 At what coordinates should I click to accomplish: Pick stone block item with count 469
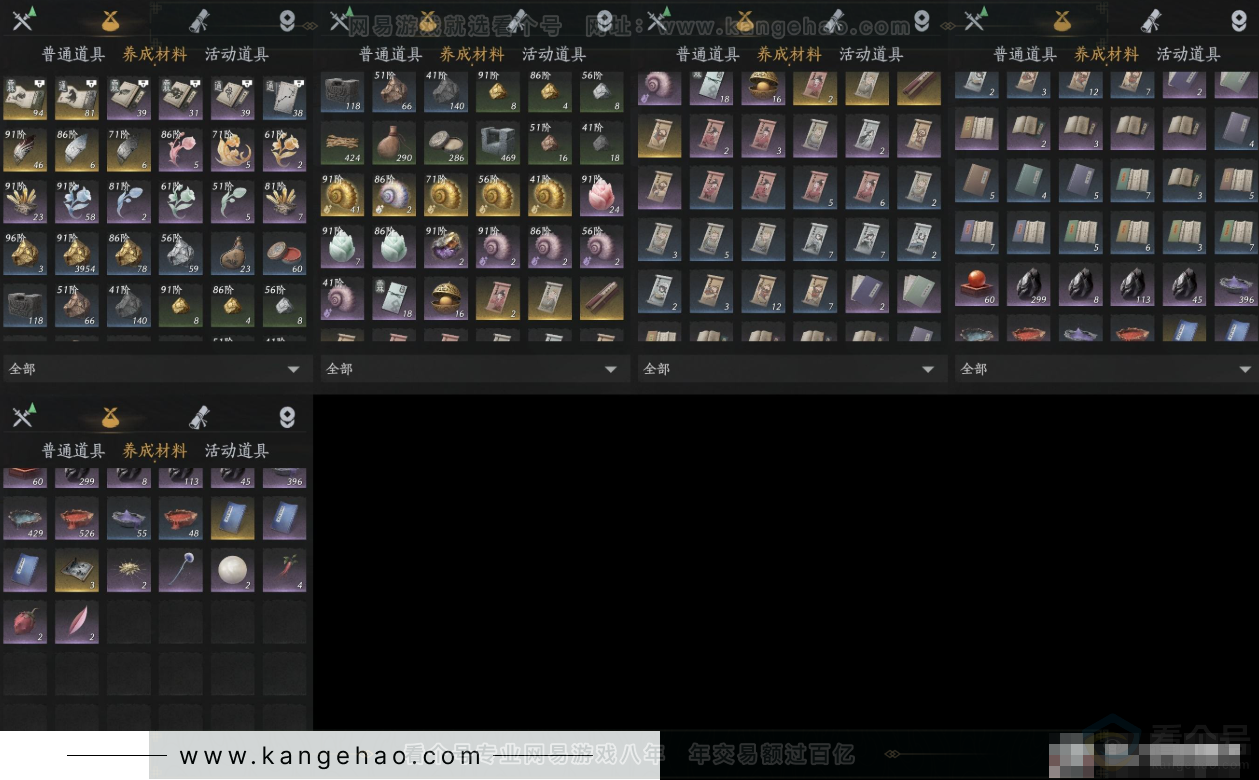(x=498, y=143)
